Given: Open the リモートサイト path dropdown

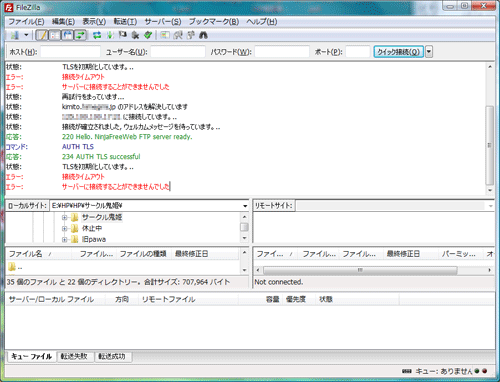Looking at the screenshot, I should [x=490, y=206].
